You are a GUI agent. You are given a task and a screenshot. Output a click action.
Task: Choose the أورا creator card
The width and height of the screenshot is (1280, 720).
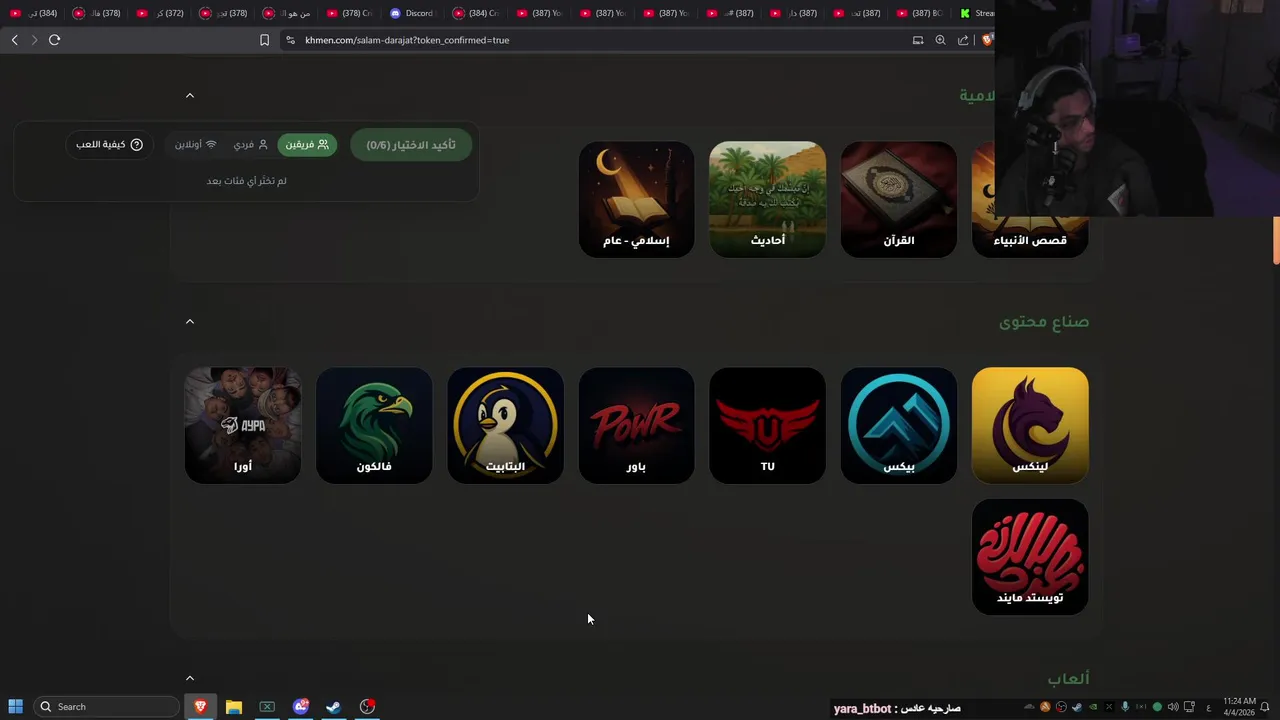tap(242, 425)
